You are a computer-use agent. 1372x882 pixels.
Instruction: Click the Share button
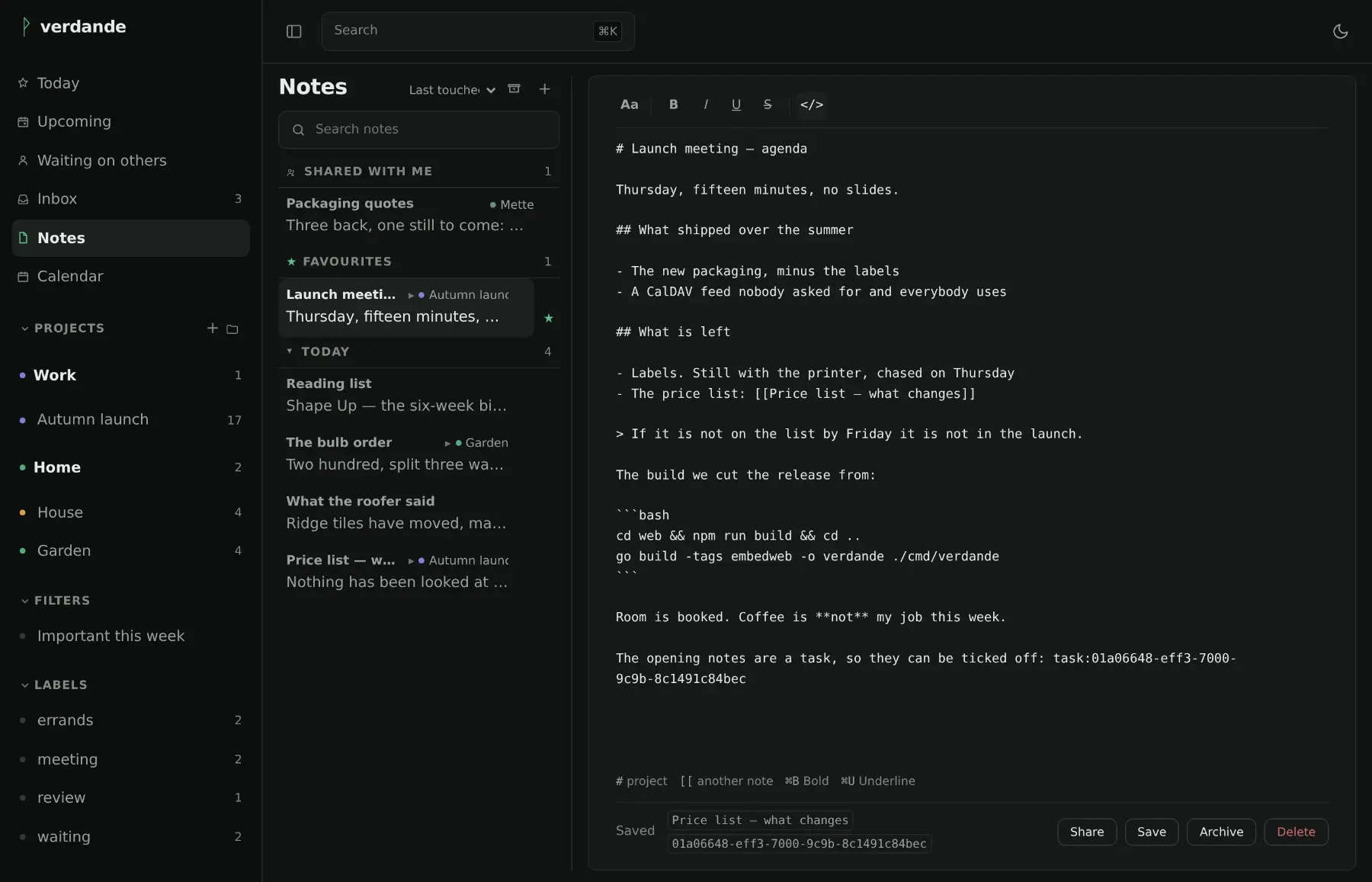pyautogui.click(x=1087, y=832)
